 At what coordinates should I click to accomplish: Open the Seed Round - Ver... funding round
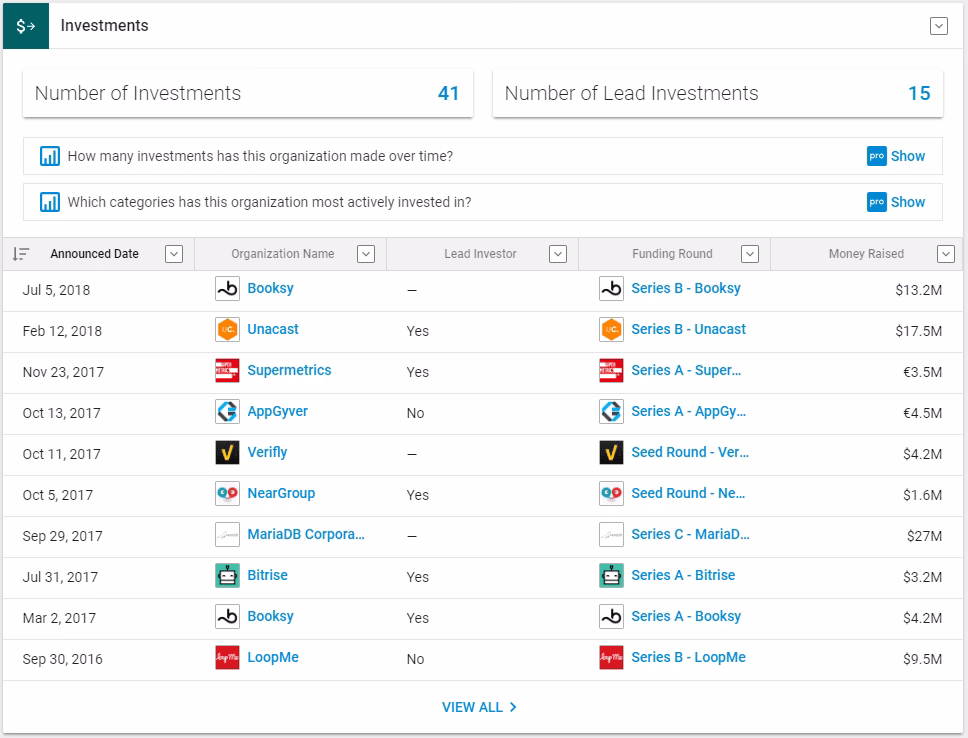(x=690, y=452)
